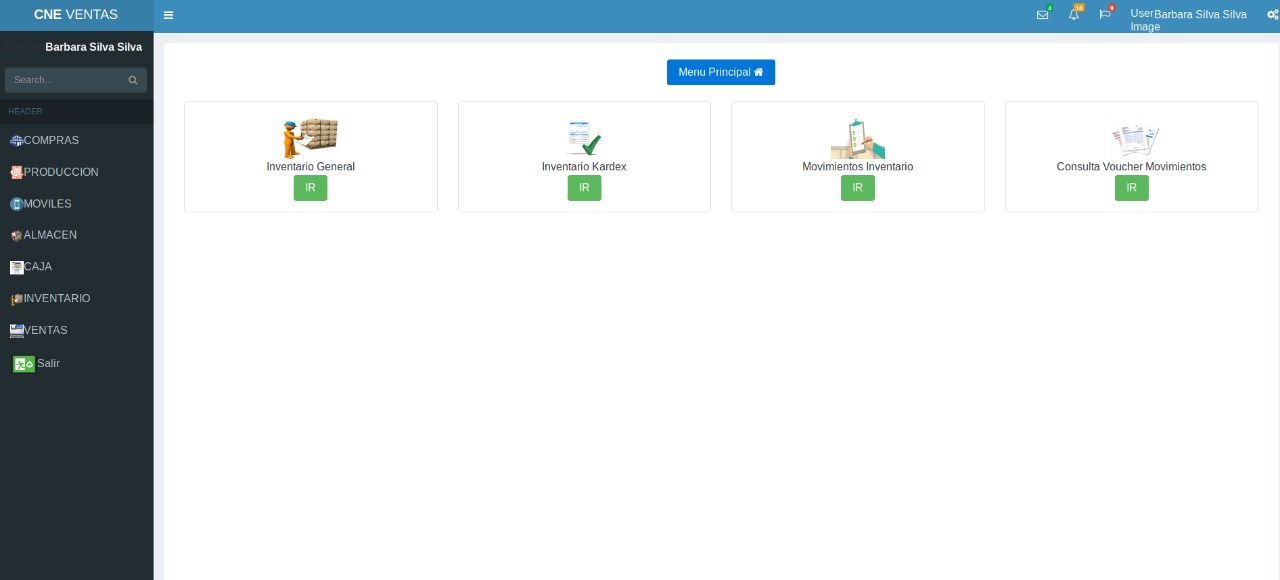Click the PRODUCCION menu icon

[16, 172]
